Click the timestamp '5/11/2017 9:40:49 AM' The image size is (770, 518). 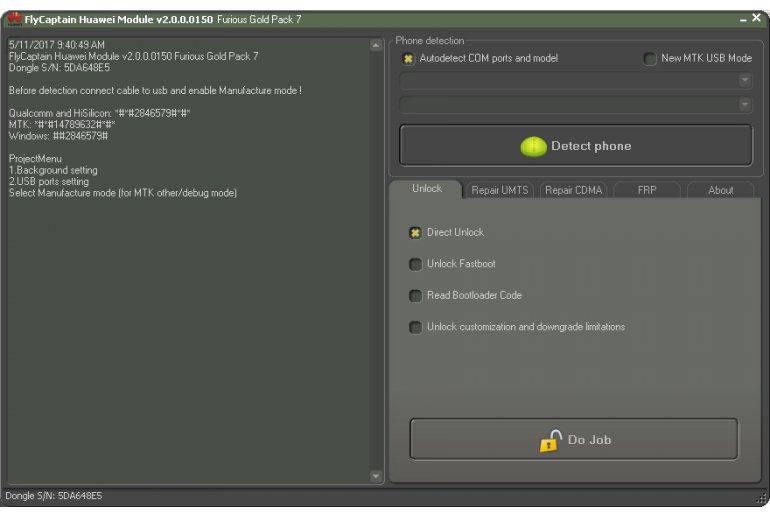(x=56, y=45)
